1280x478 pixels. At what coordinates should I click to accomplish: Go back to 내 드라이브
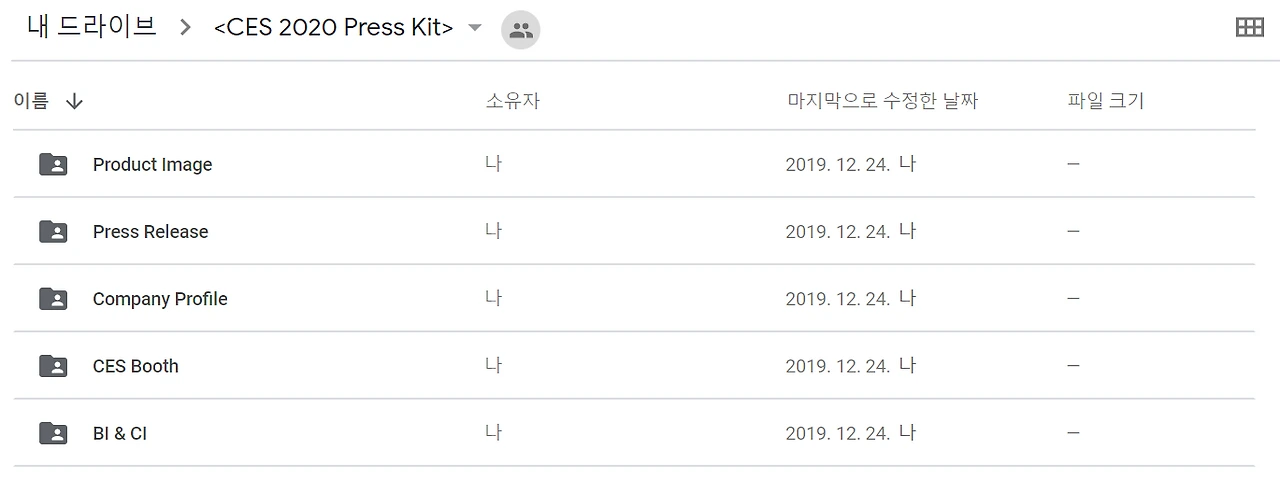pos(91,27)
